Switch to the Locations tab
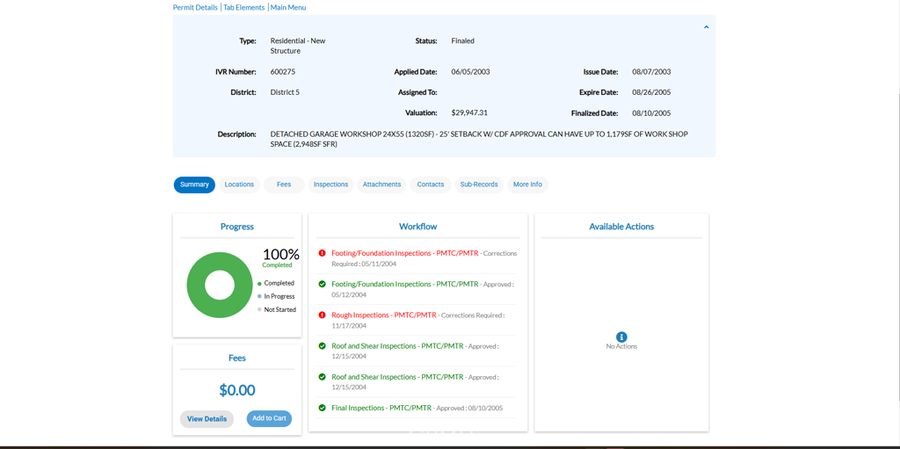The width and height of the screenshot is (900, 449). pos(239,185)
